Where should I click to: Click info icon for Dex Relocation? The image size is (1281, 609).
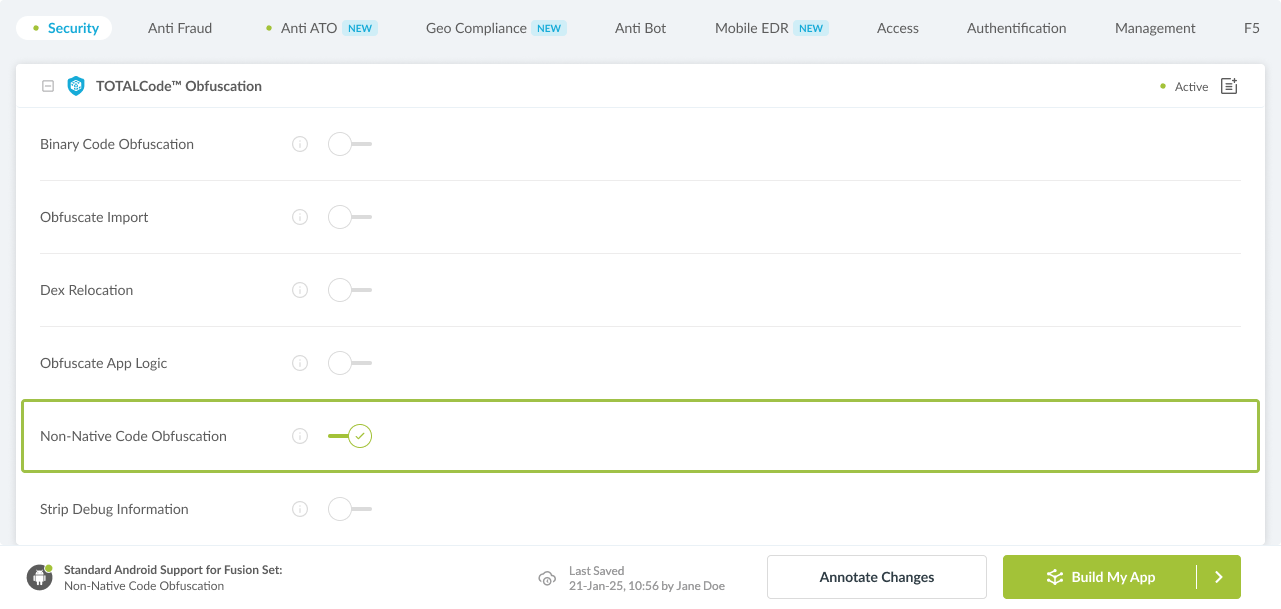300,290
